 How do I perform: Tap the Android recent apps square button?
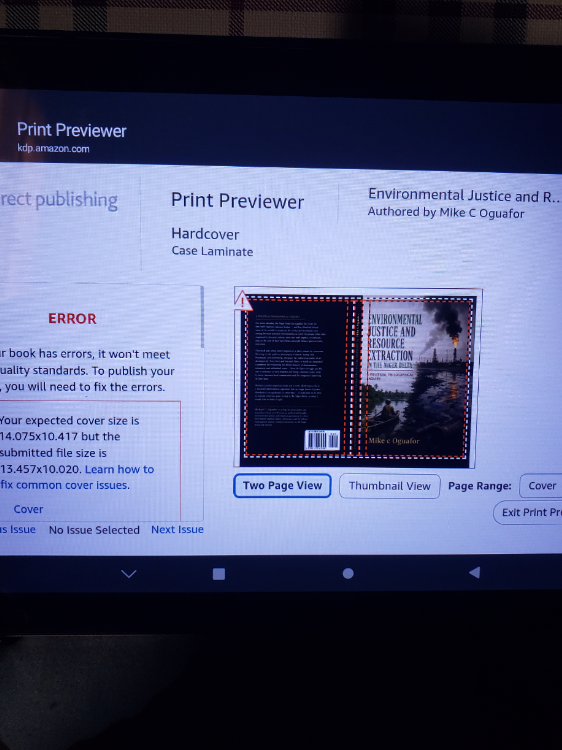click(x=219, y=574)
